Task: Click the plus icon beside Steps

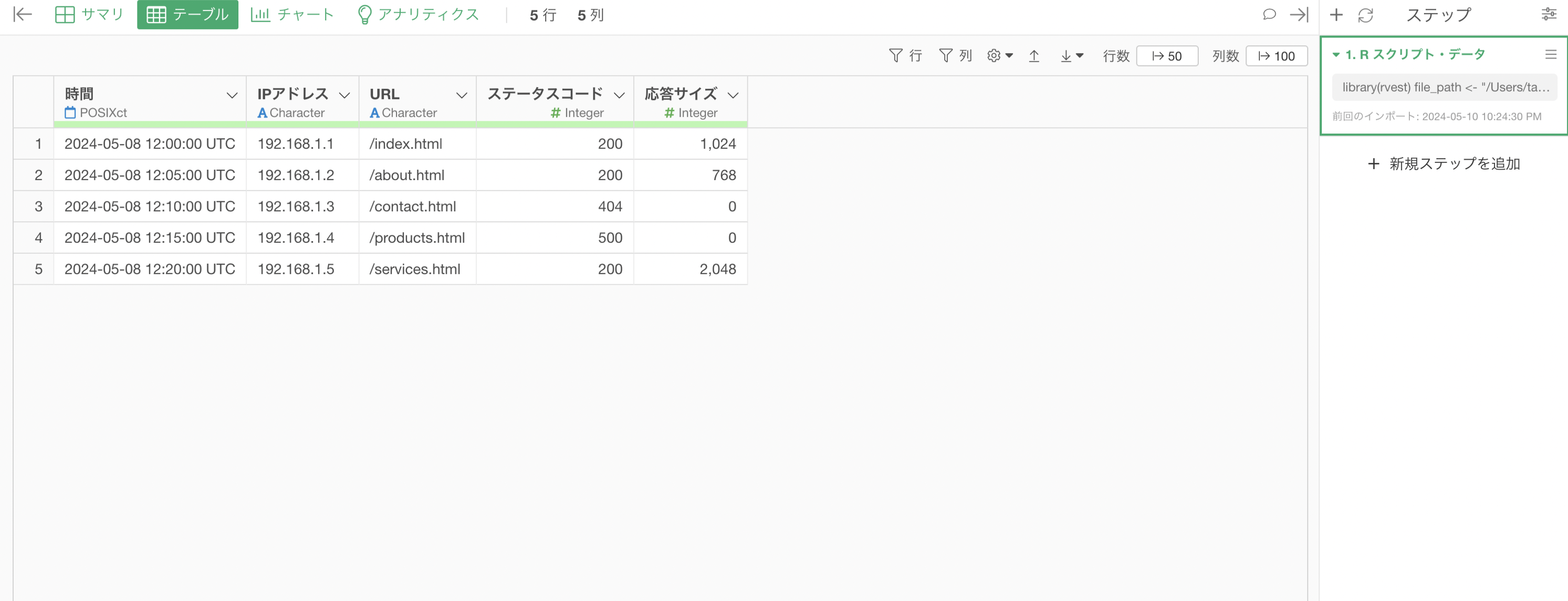Action: 1336,15
